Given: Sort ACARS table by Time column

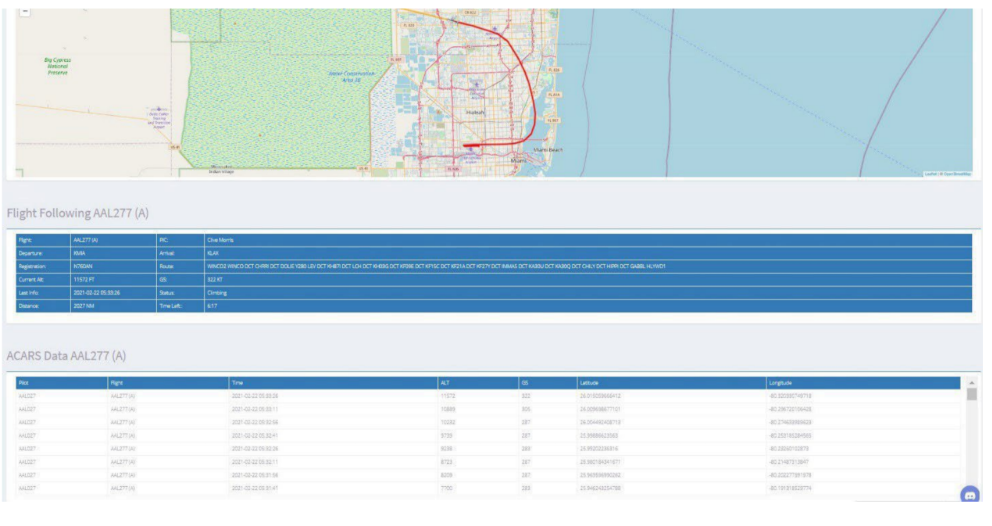Looking at the screenshot, I should tap(237, 382).
